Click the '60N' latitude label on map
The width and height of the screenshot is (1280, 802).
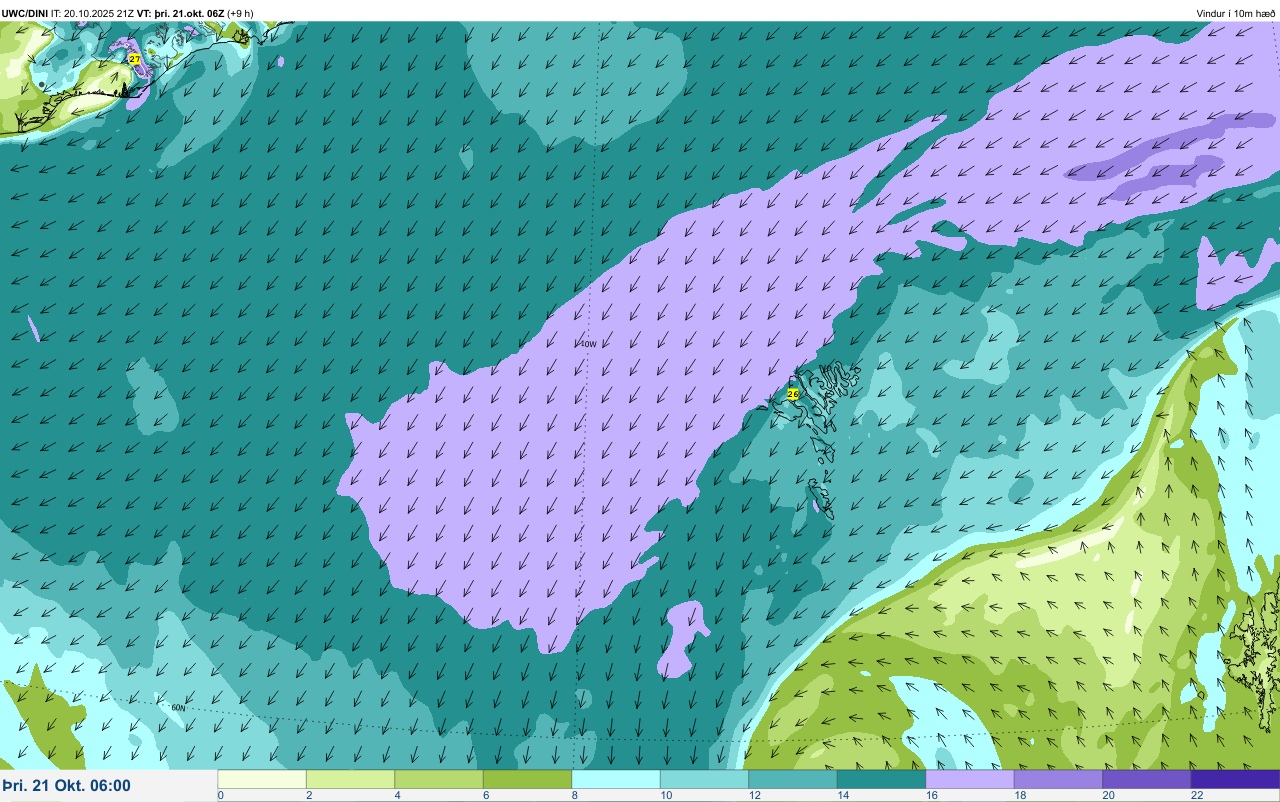tap(178, 708)
